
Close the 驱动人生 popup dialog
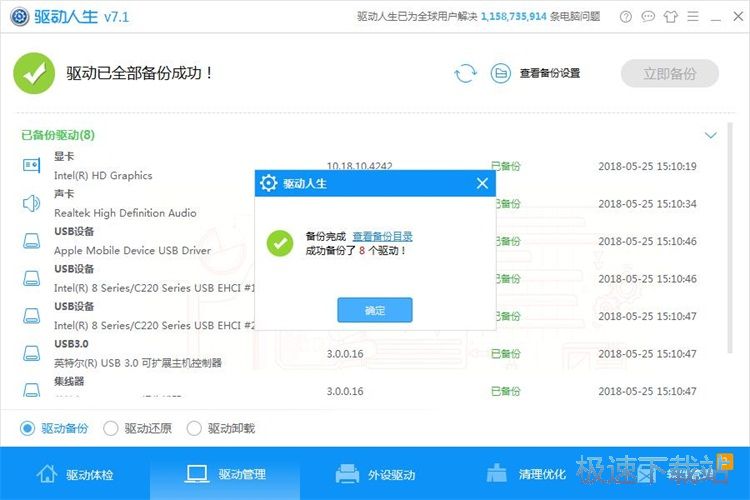tap(482, 183)
